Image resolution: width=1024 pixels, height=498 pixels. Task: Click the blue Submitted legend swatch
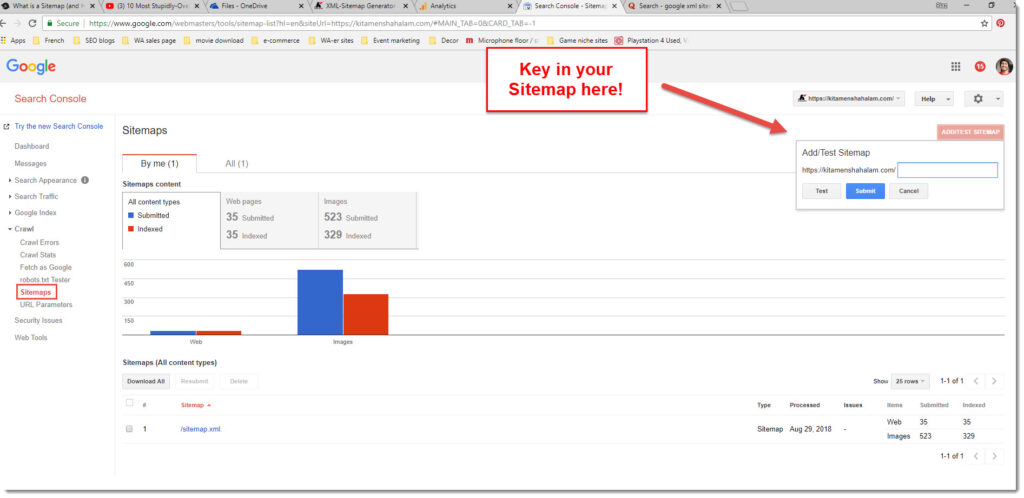click(131, 215)
